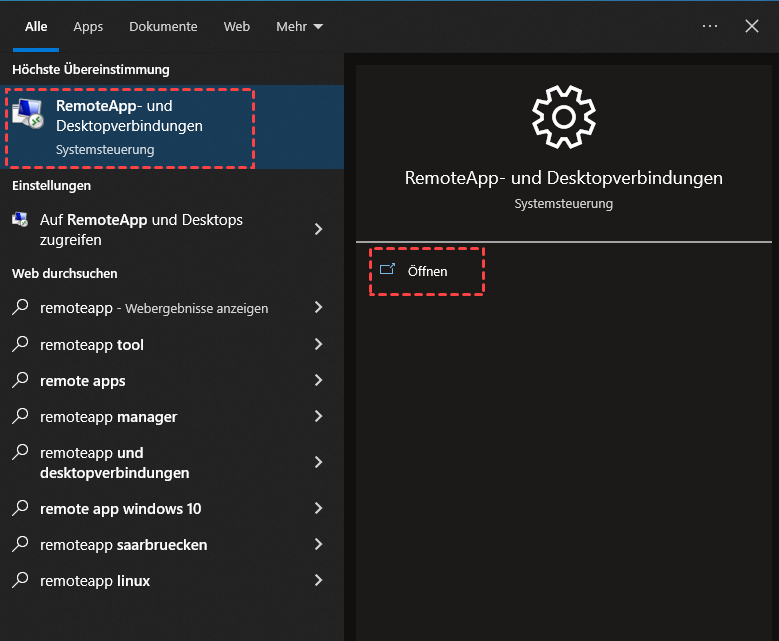Select the Alle tab

36,26
